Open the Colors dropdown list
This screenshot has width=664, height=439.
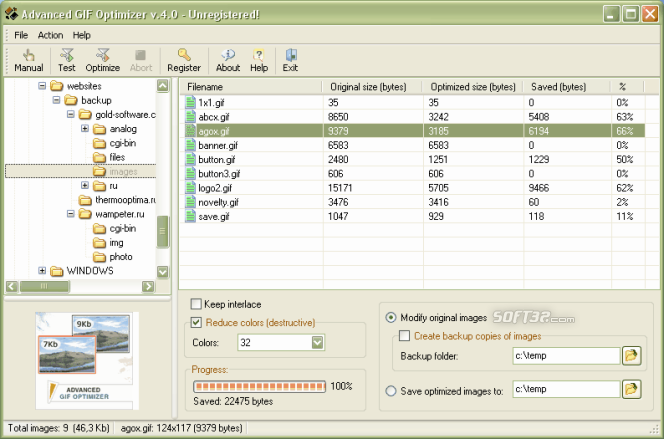[317, 342]
